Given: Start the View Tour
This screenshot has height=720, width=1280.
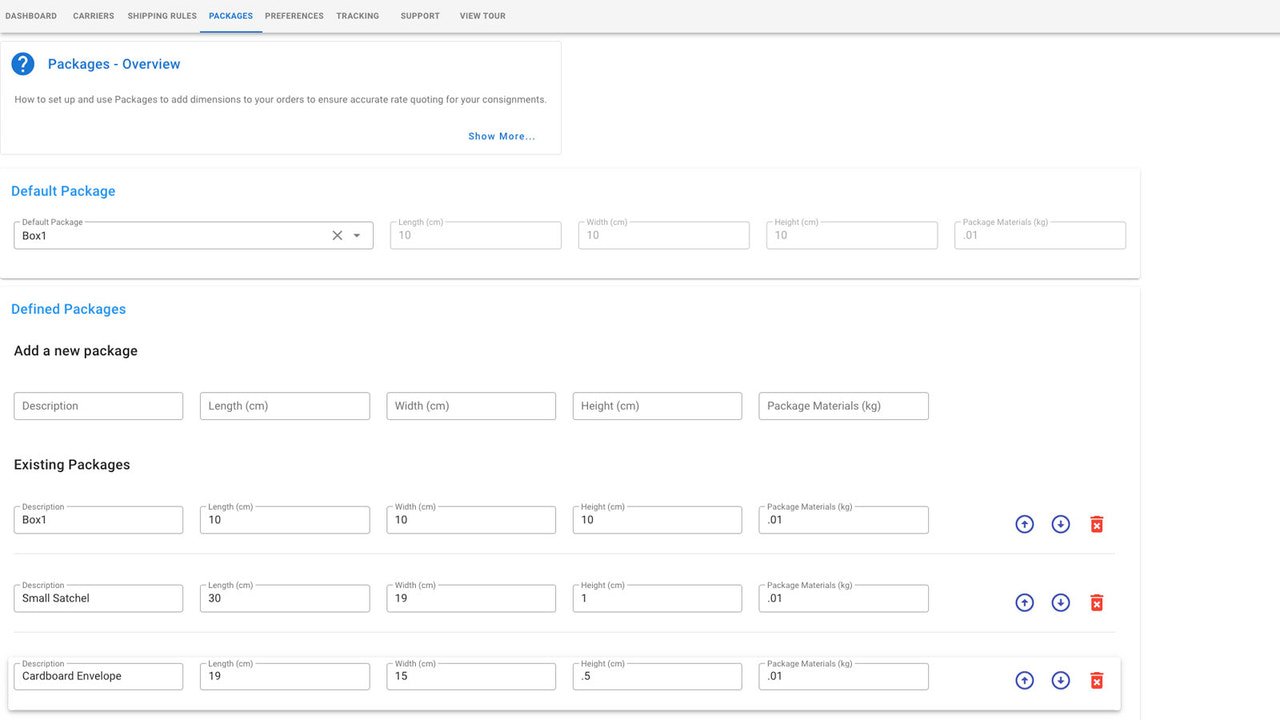Looking at the screenshot, I should tap(482, 16).
